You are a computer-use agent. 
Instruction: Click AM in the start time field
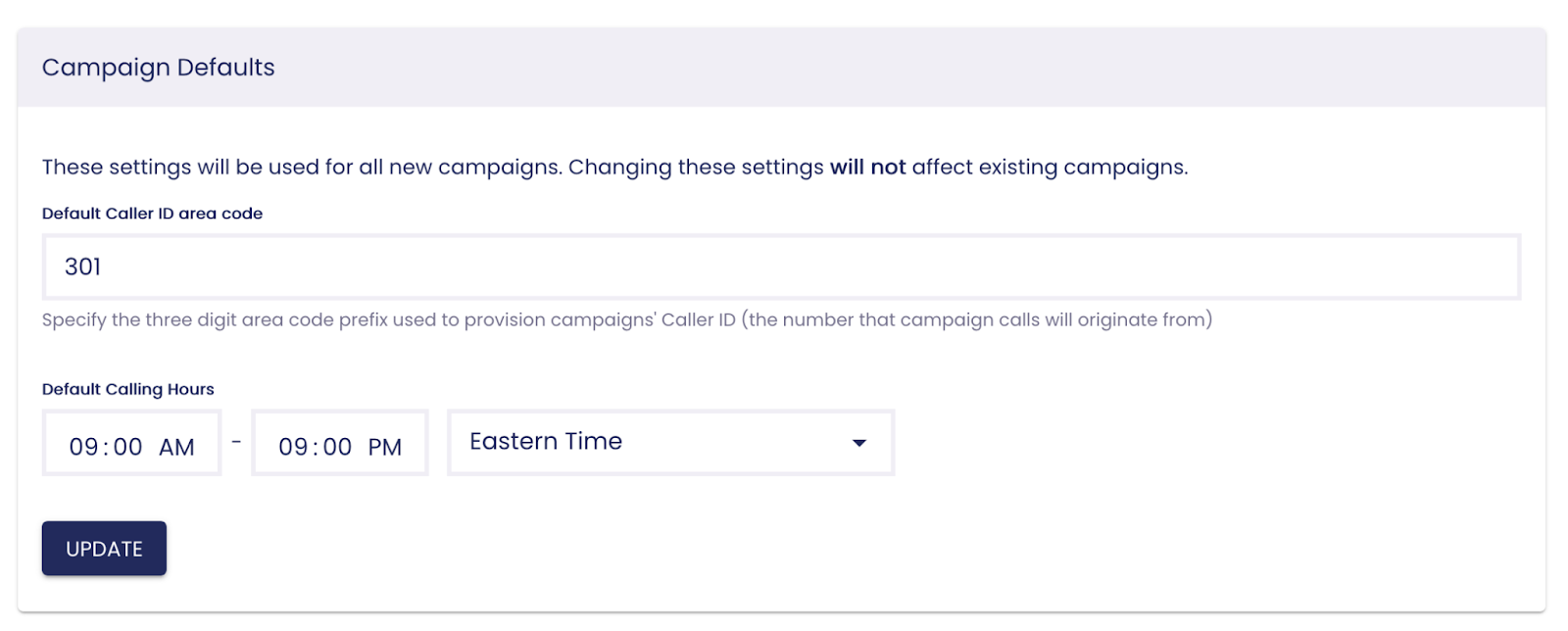click(x=176, y=447)
